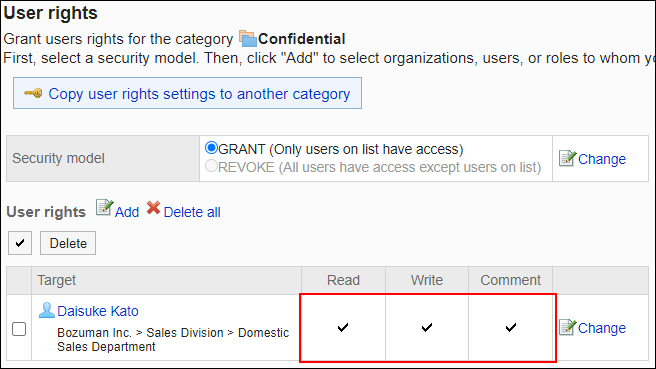The width and height of the screenshot is (656, 369).
Task: Click the Add pencil icon under User rights
Action: point(105,208)
